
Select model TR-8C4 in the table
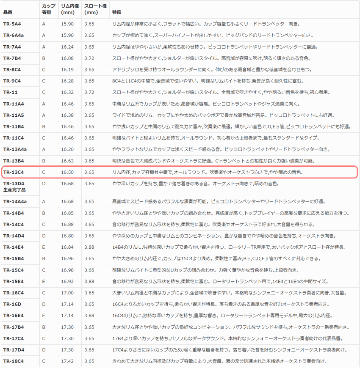(x=12, y=69)
